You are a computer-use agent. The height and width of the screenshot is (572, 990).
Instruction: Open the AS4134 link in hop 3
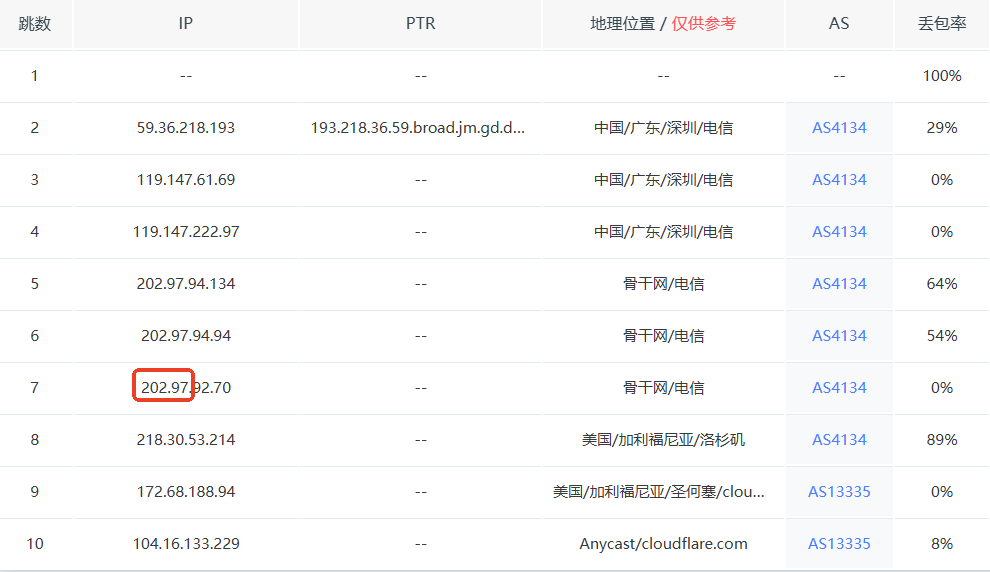coord(838,180)
